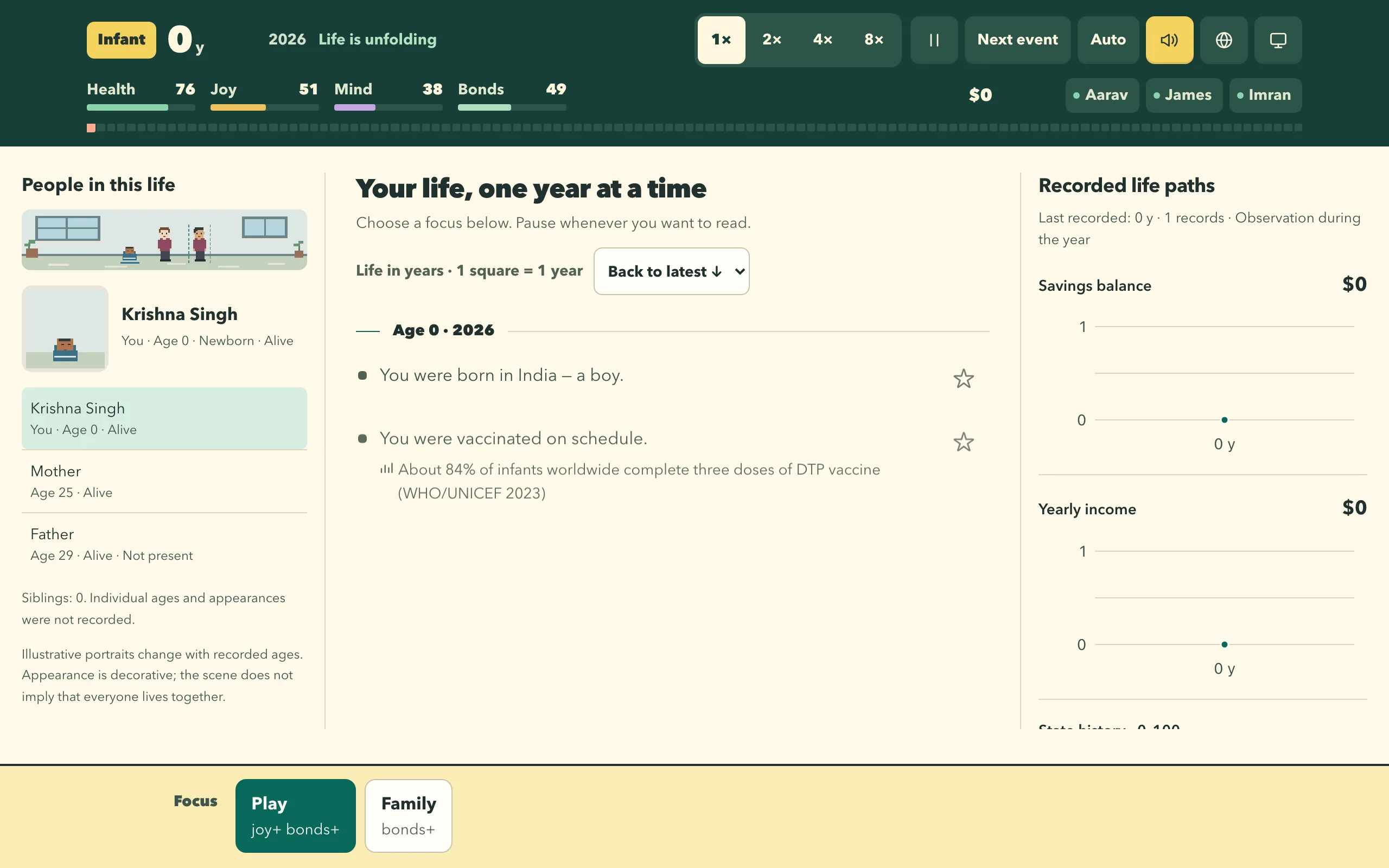Click "Life is unfolding" status text
The width and height of the screenshot is (1389, 868).
point(377,40)
